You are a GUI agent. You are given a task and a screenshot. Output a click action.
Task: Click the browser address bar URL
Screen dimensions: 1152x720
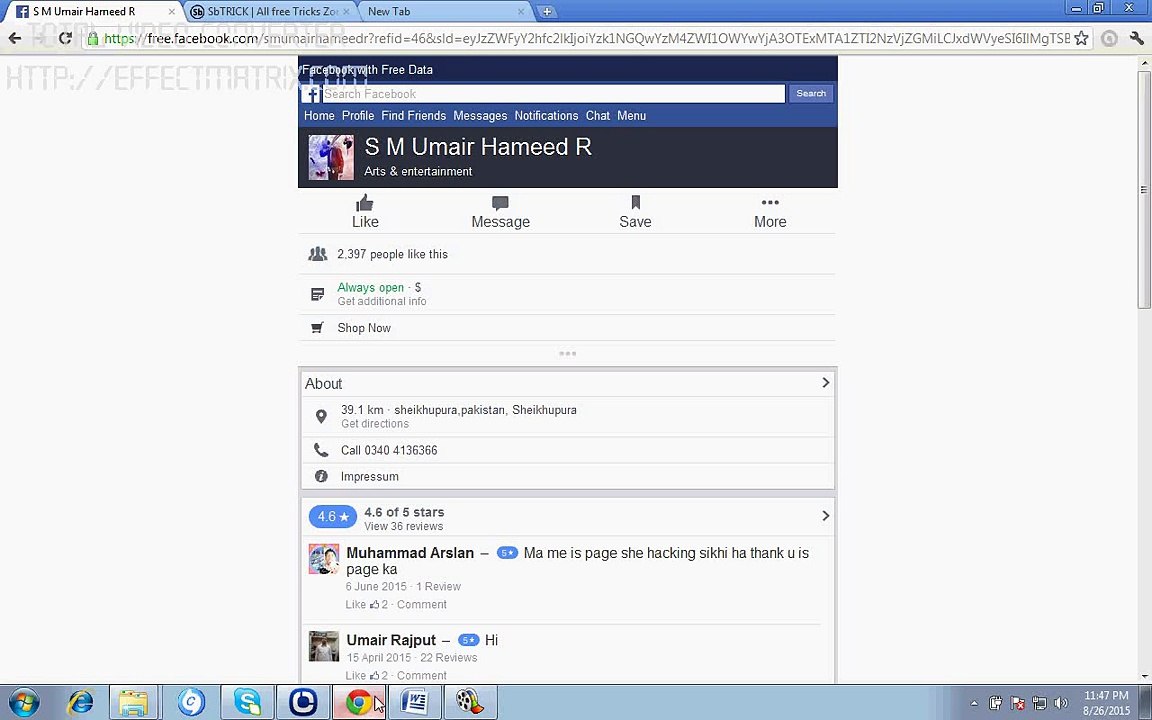pos(586,38)
